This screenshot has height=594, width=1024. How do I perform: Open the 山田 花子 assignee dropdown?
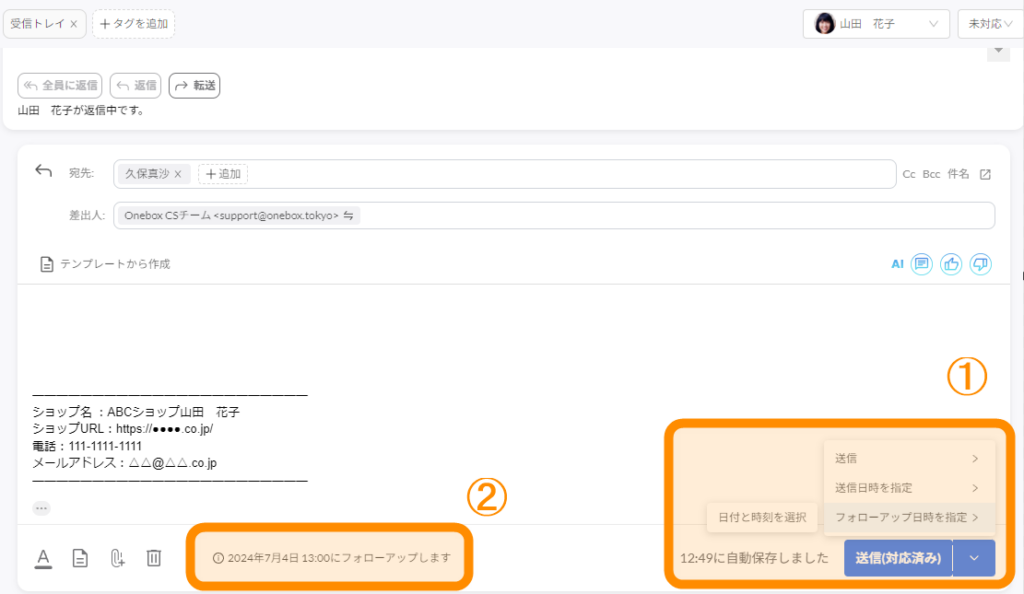[x=876, y=24]
